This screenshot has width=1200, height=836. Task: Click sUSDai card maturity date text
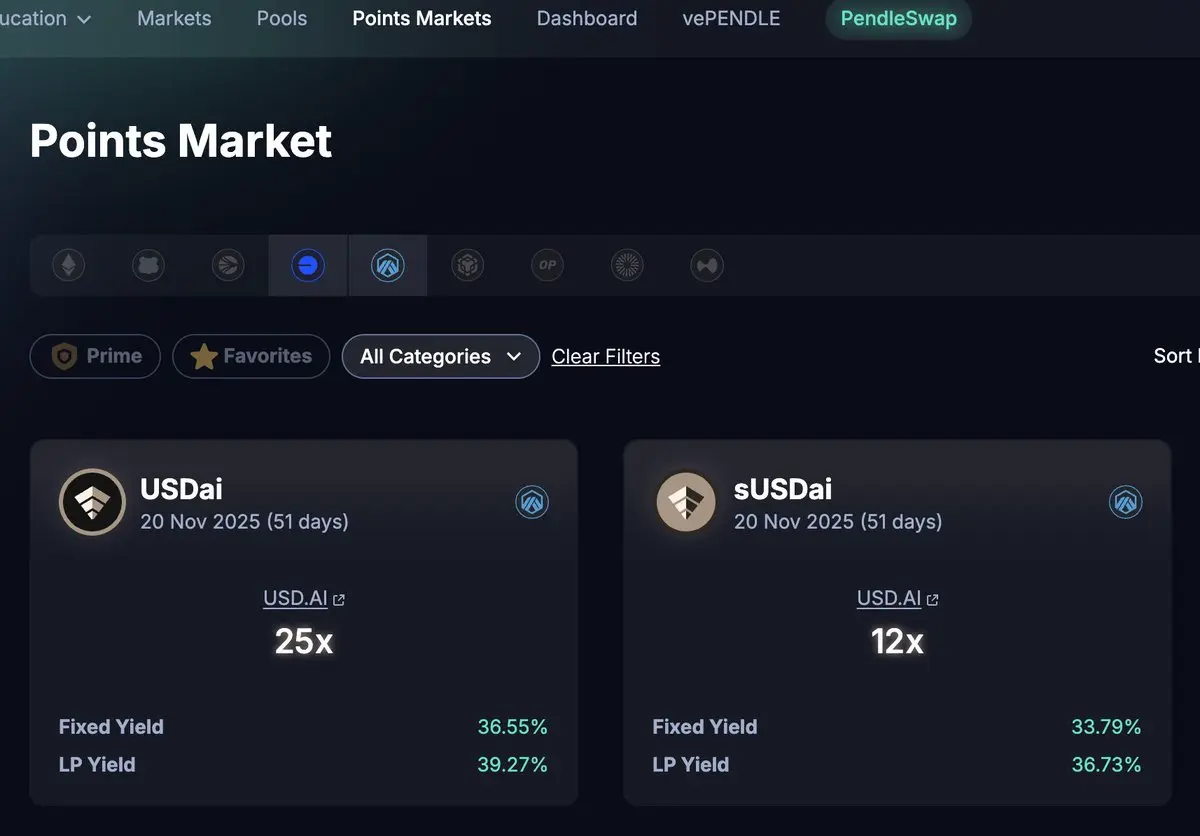tap(838, 522)
